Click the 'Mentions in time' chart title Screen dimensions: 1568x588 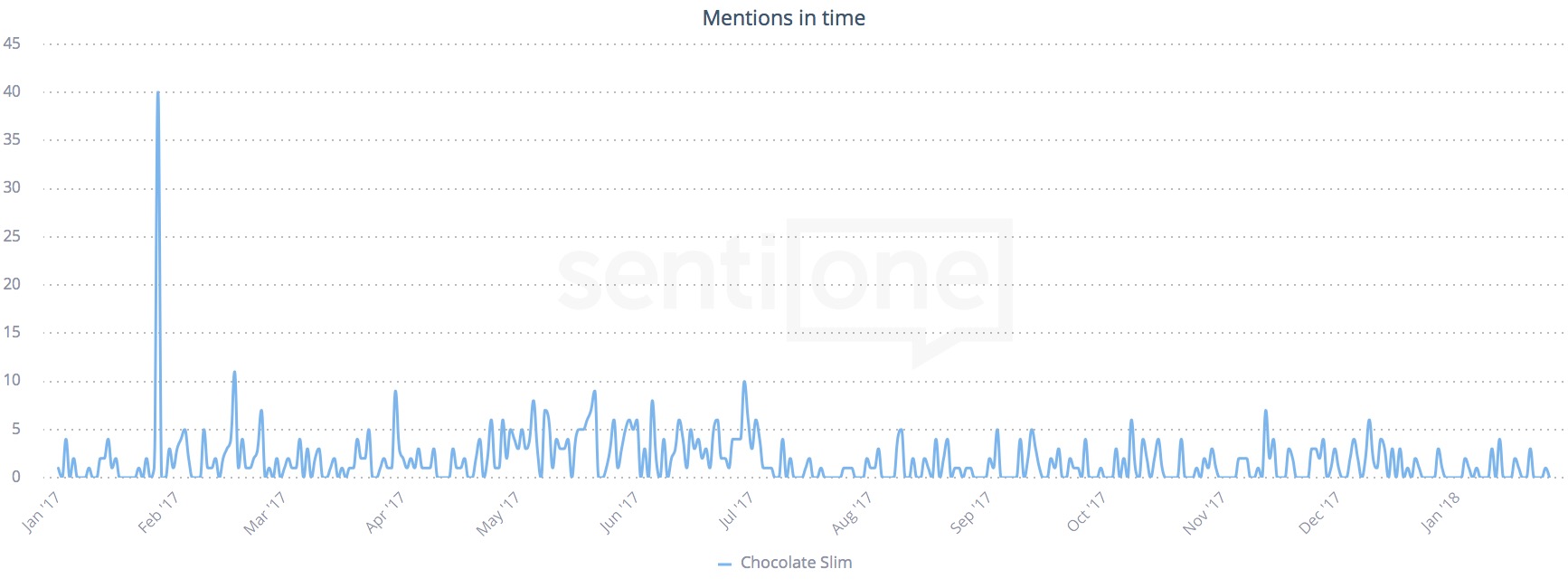[x=784, y=18]
